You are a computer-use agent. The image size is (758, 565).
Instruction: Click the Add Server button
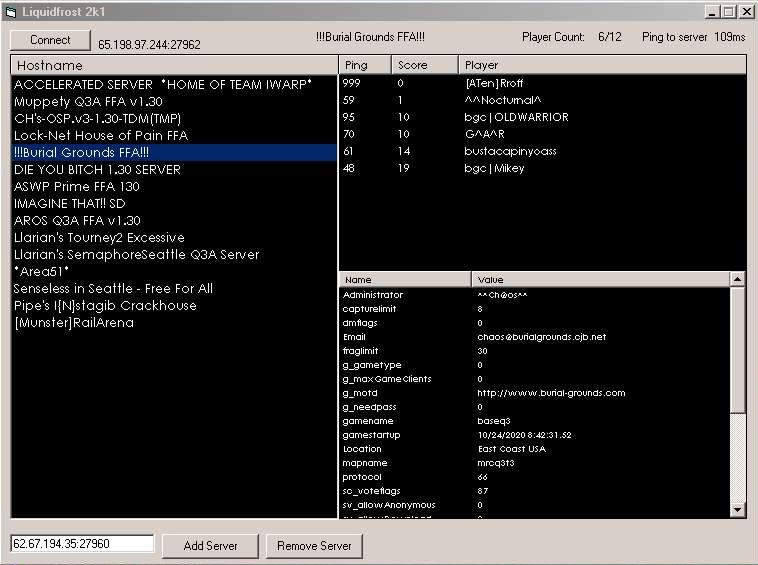[x=209, y=546]
